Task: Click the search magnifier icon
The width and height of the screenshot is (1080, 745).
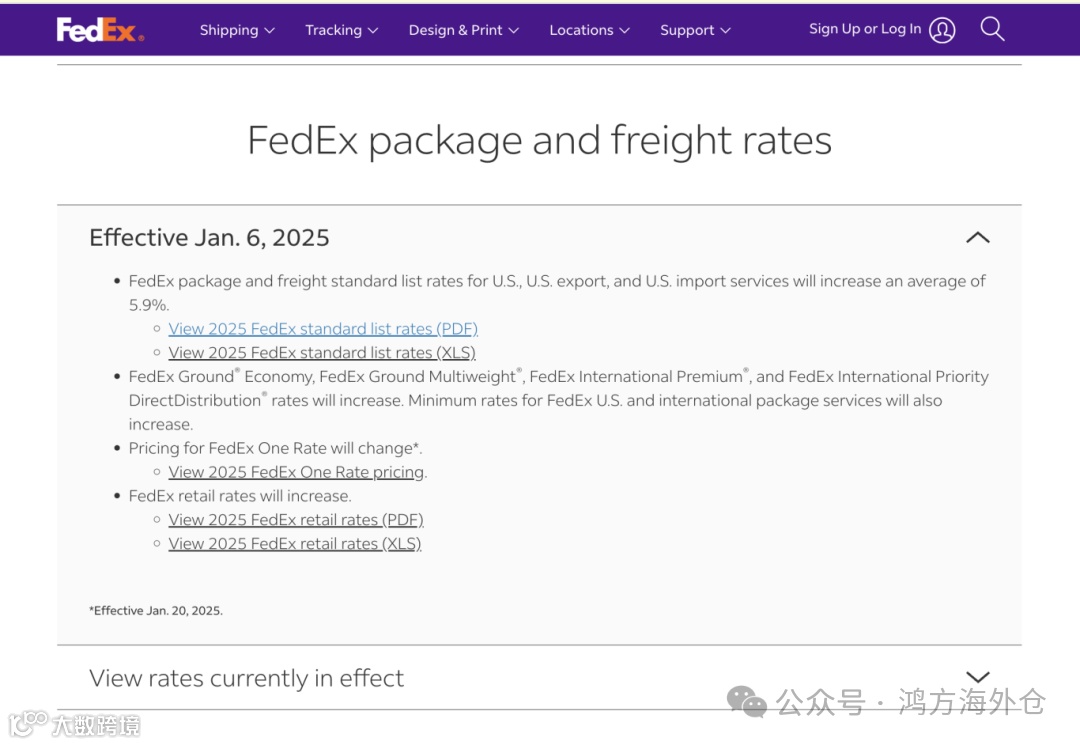Action: click(x=992, y=29)
